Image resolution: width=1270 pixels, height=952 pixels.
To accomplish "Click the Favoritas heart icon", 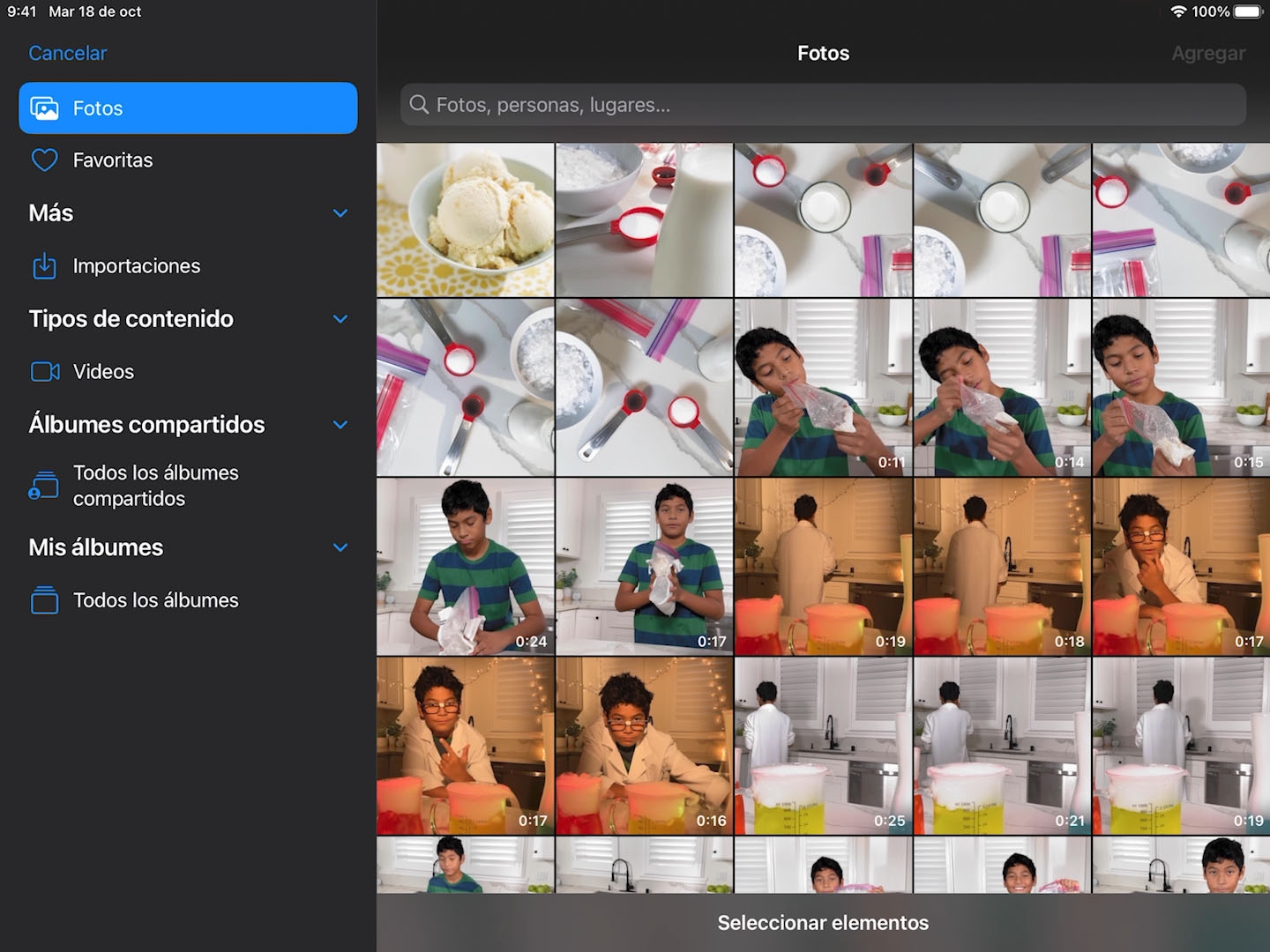I will pos(44,160).
